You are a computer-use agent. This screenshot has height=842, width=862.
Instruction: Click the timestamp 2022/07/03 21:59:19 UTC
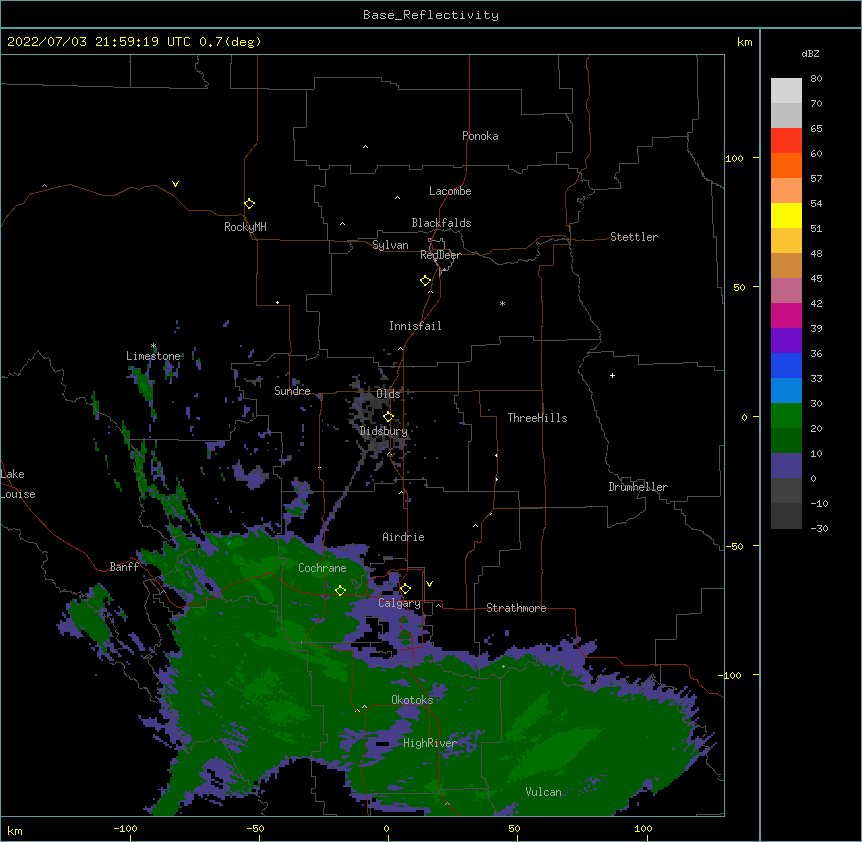[x=99, y=42]
